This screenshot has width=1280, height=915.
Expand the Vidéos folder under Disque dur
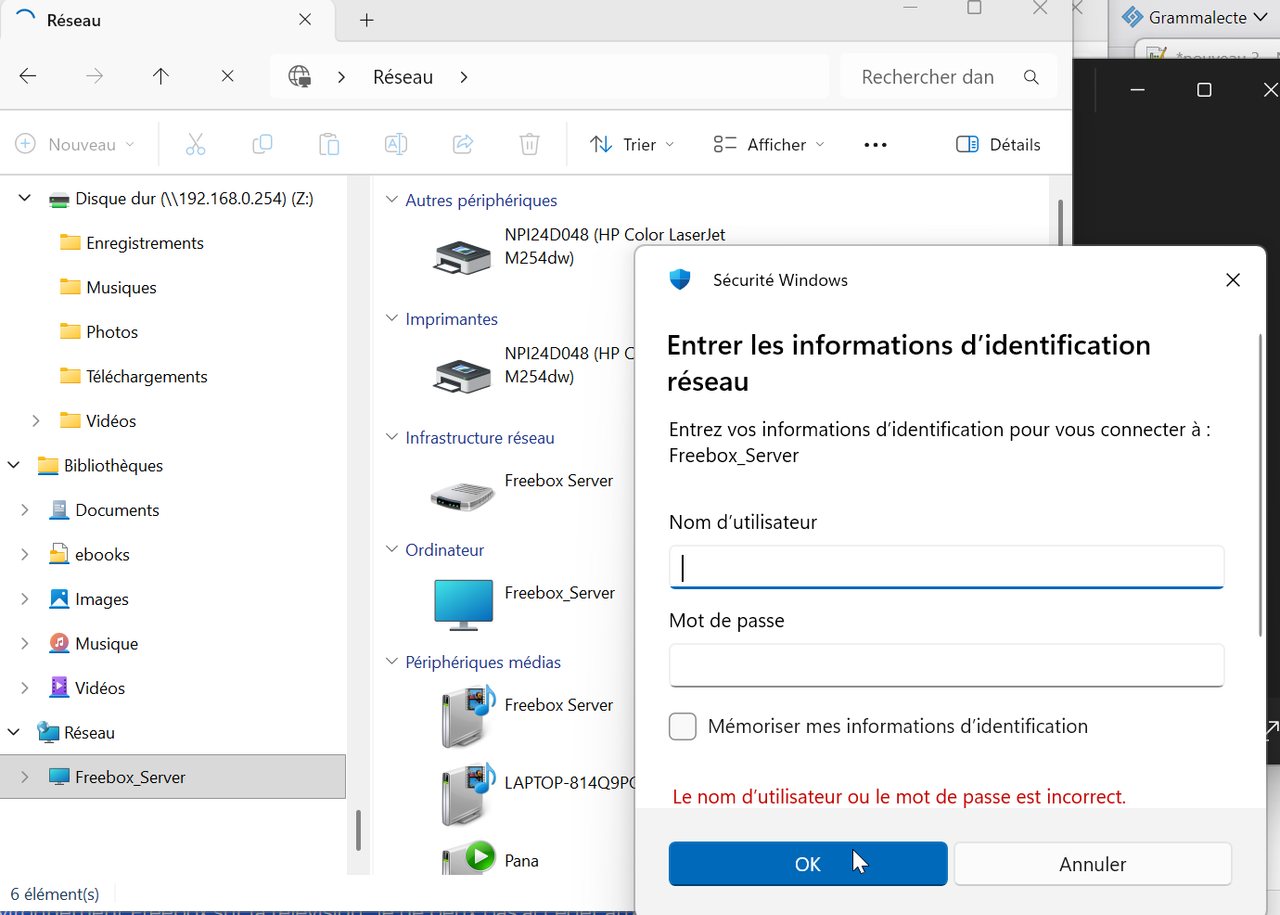pyautogui.click(x=36, y=421)
